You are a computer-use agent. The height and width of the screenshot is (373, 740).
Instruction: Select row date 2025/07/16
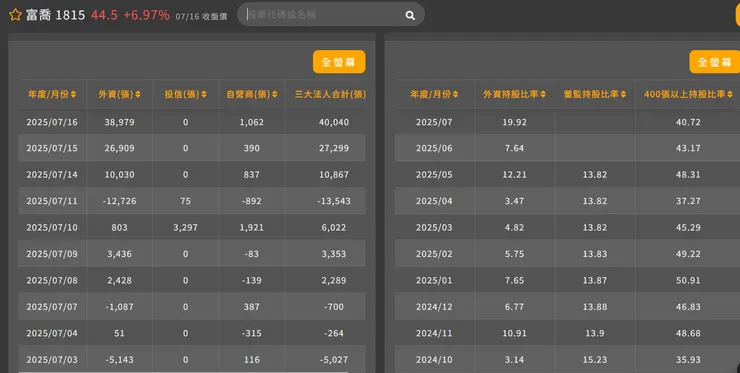pos(52,122)
